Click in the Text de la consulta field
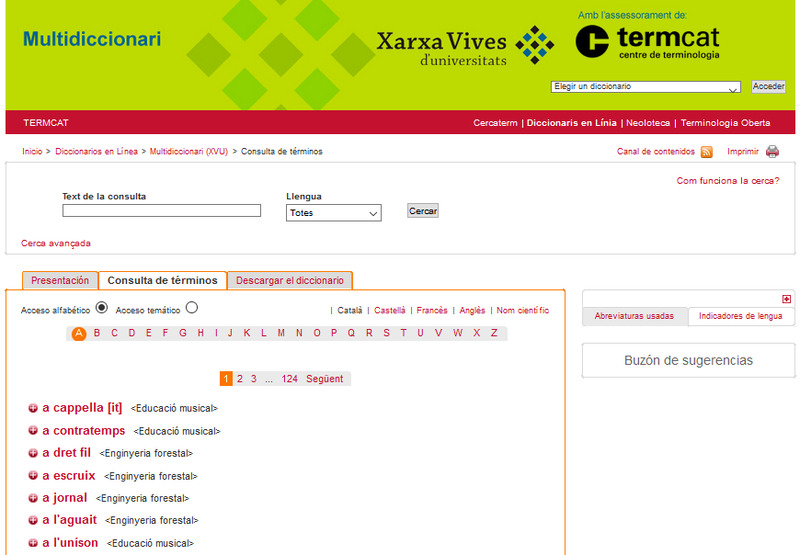The width and height of the screenshot is (800, 555). [x=161, y=211]
